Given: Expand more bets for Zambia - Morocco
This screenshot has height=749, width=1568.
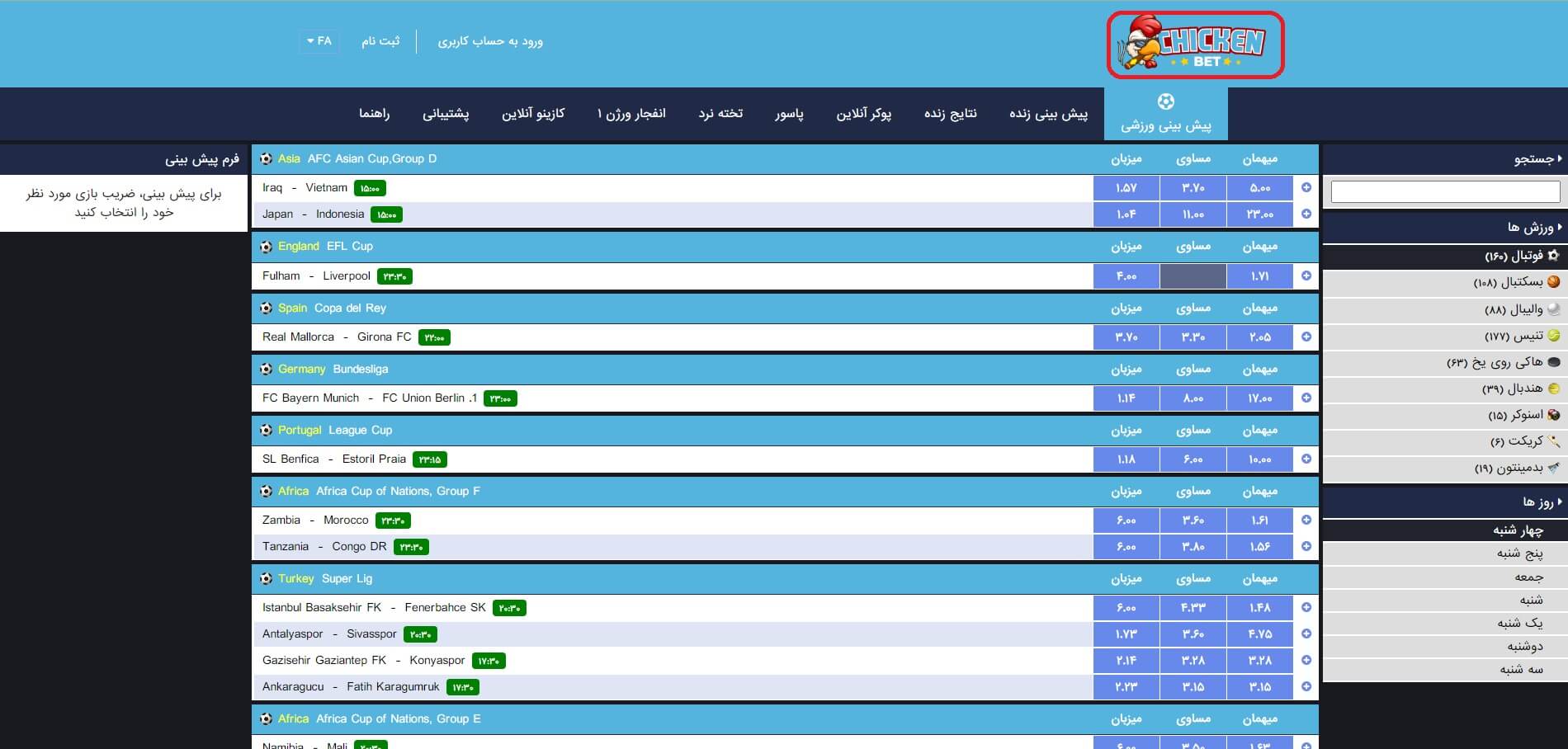Looking at the screenshot, I should [1306, 520].
